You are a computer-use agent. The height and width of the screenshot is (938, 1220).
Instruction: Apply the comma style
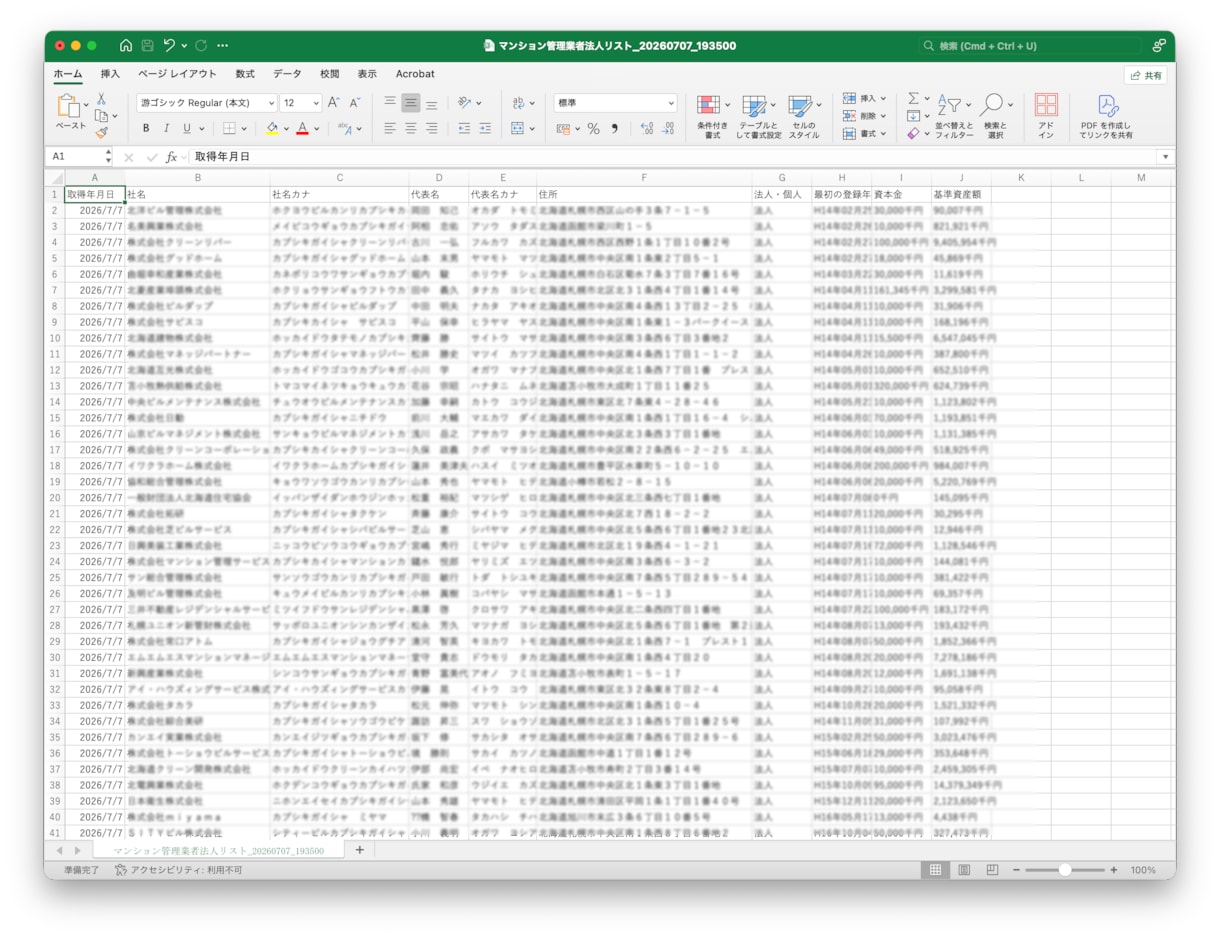(614, 129)
